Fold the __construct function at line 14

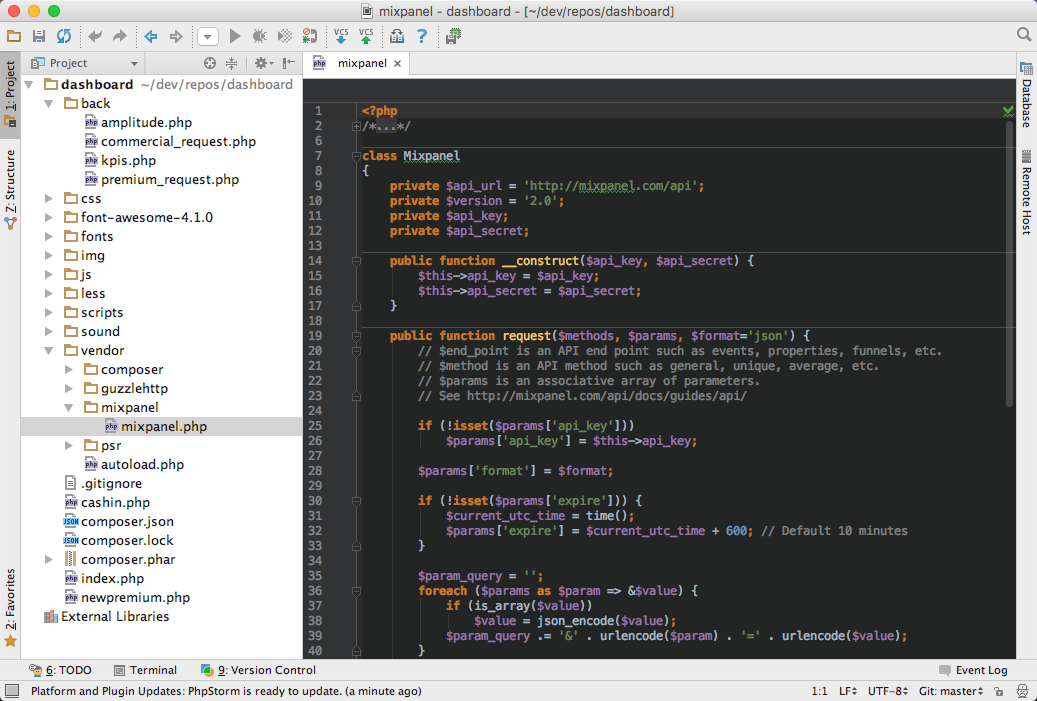356,261
